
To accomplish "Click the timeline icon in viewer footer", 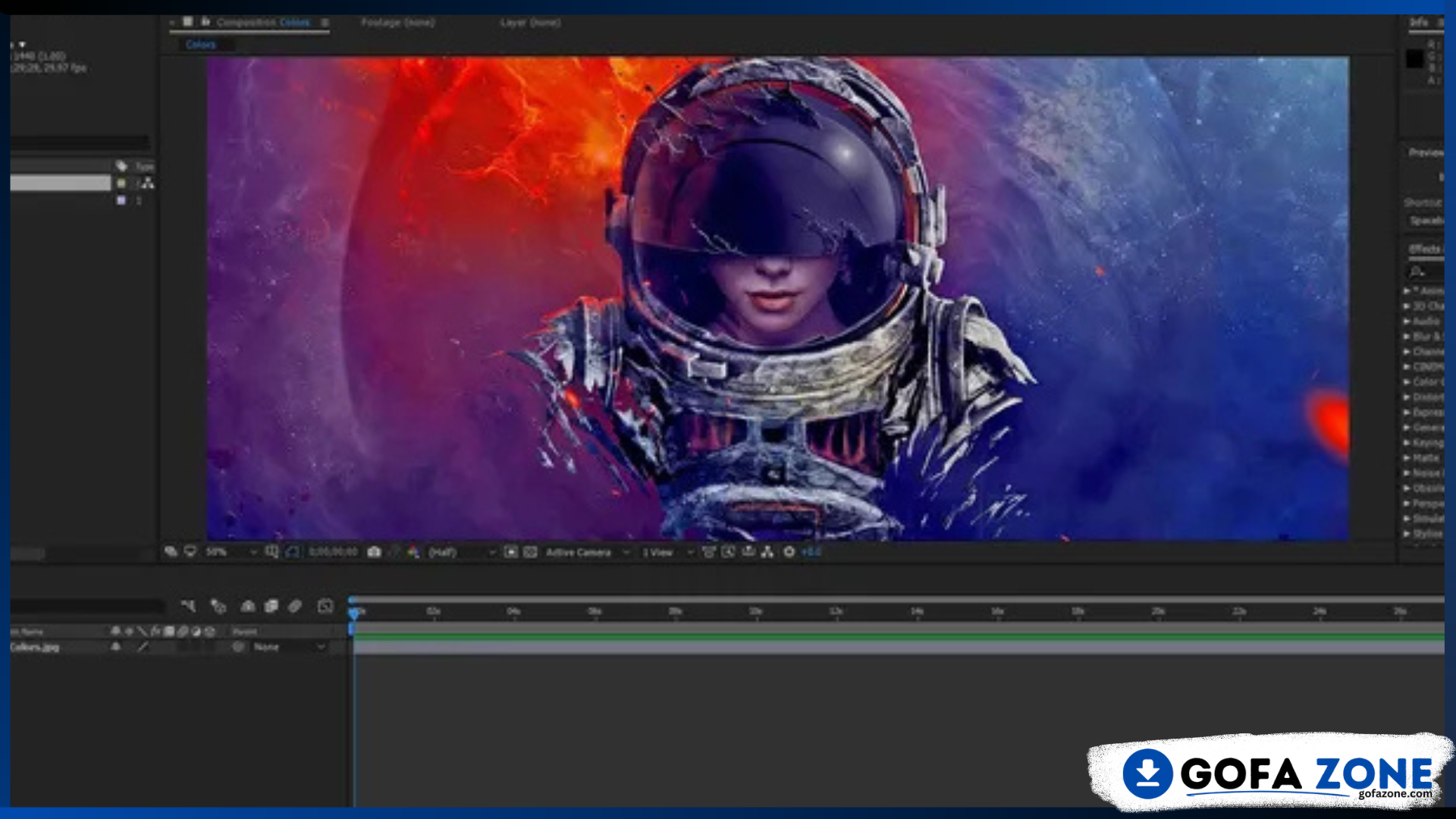I will click(748, 551).
